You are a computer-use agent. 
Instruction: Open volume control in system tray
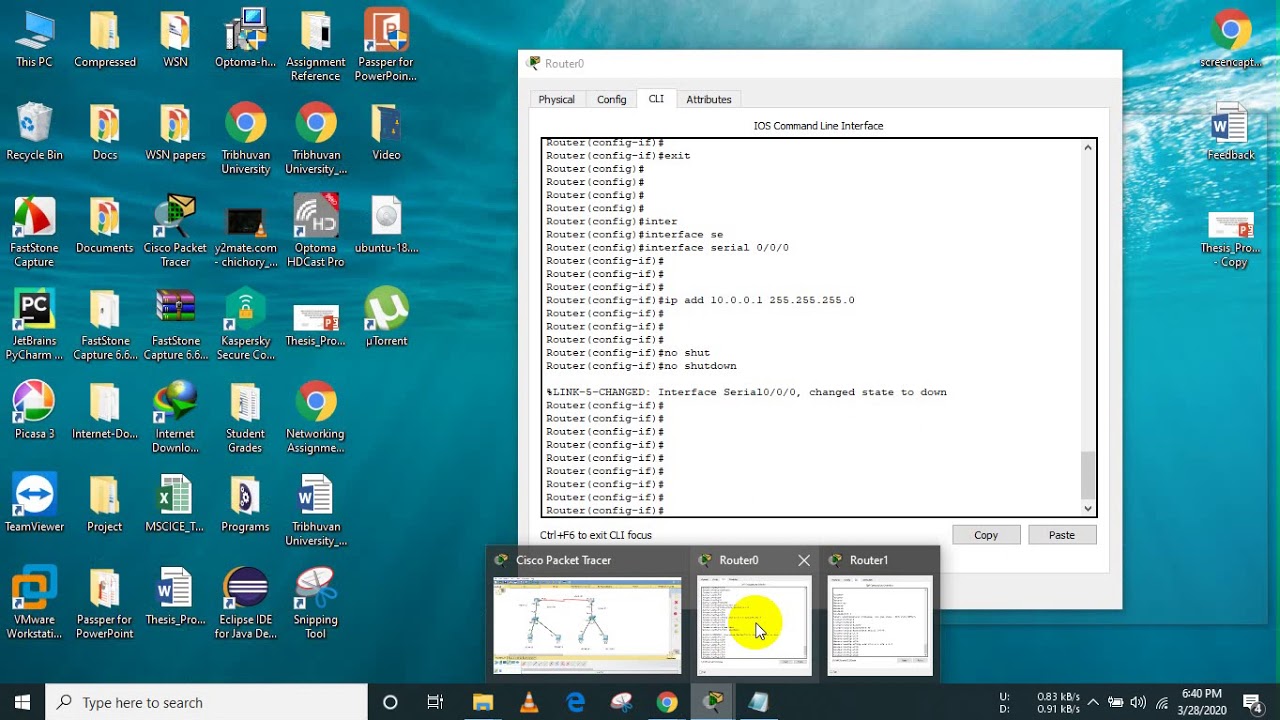coord(1138,702)
